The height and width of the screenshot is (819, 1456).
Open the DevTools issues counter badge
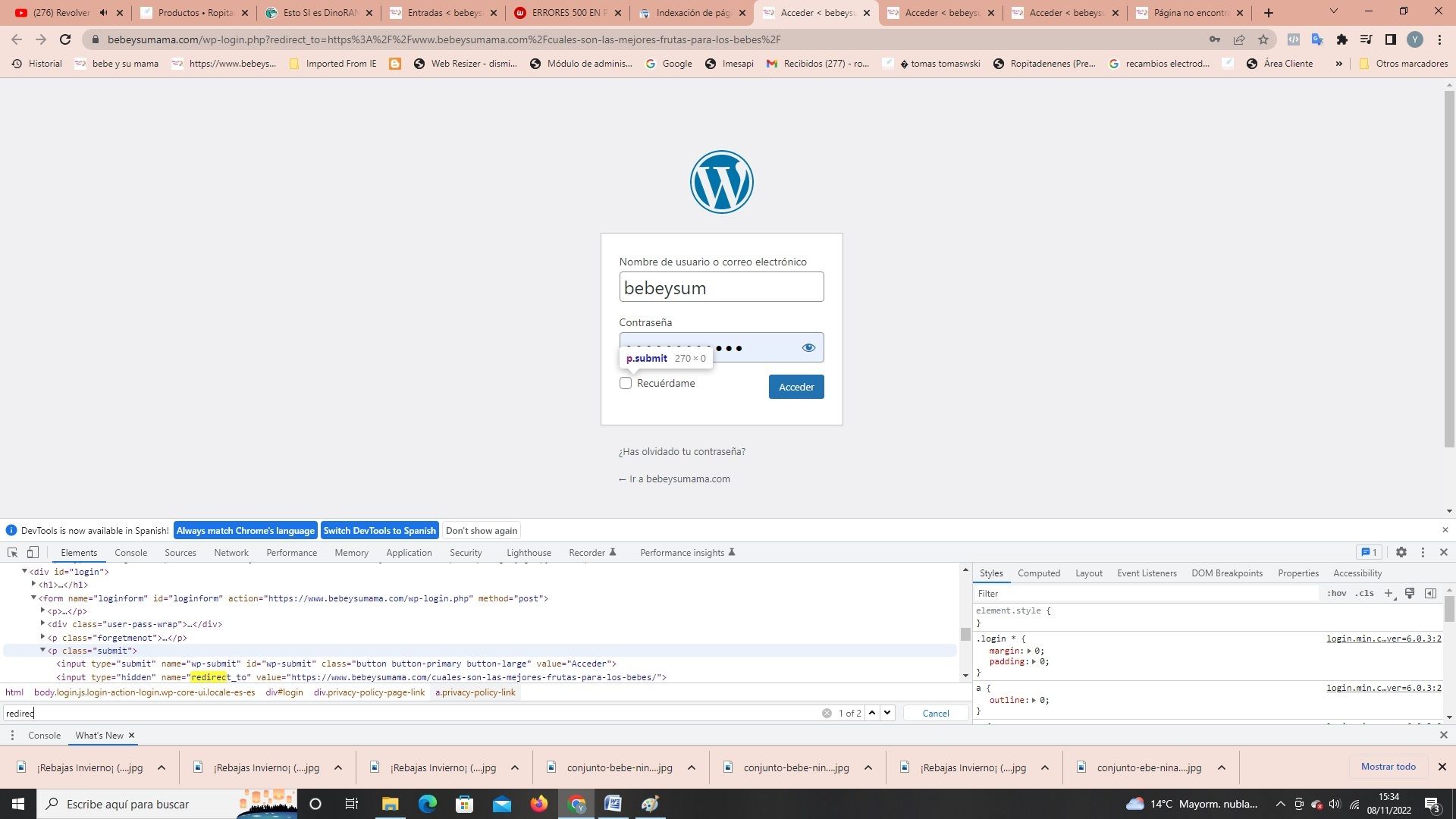pyautogui.click(x=1370, y=552)
